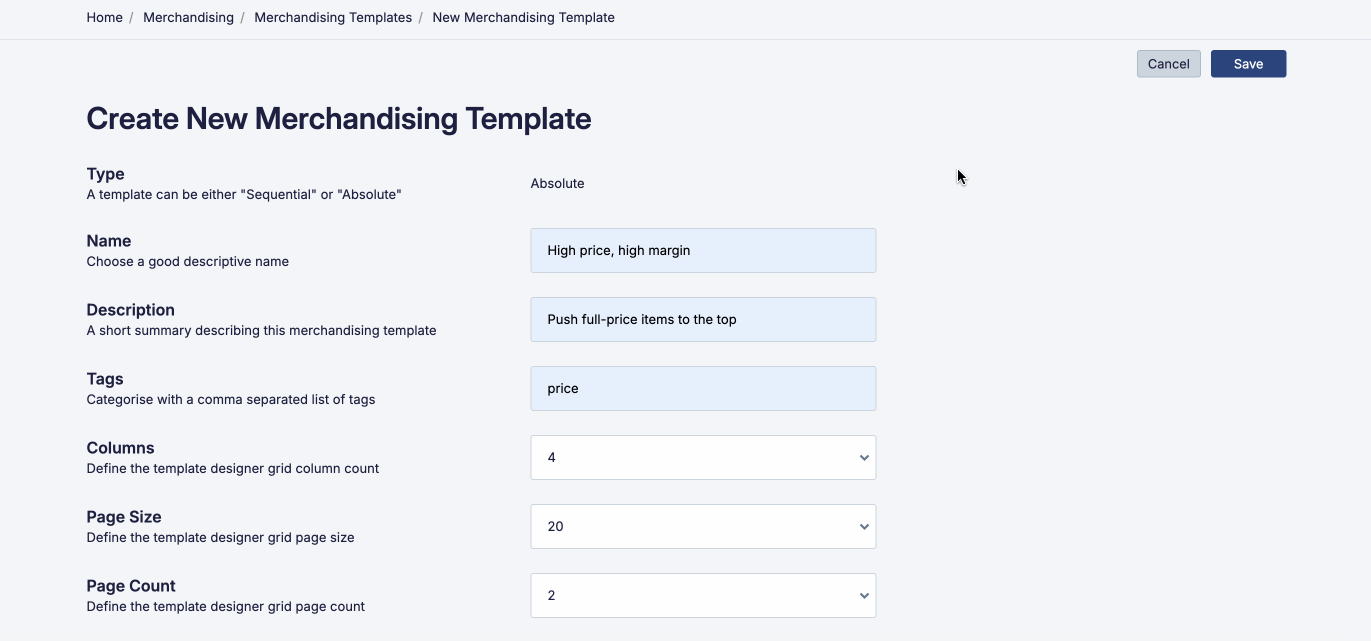
Task: Click the Absolute type value
Action: 557,183
